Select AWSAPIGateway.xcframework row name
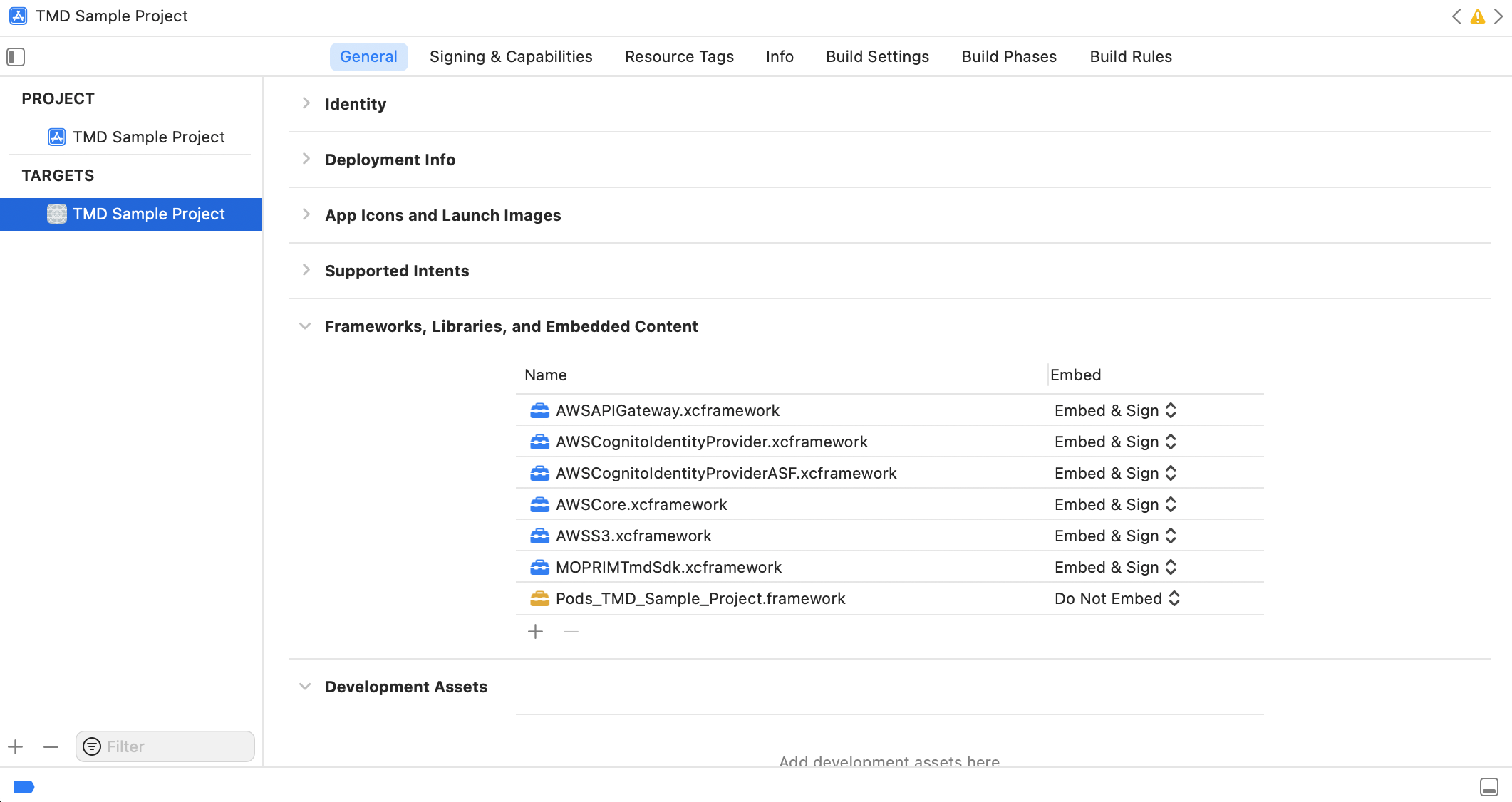 click(668, 410)
